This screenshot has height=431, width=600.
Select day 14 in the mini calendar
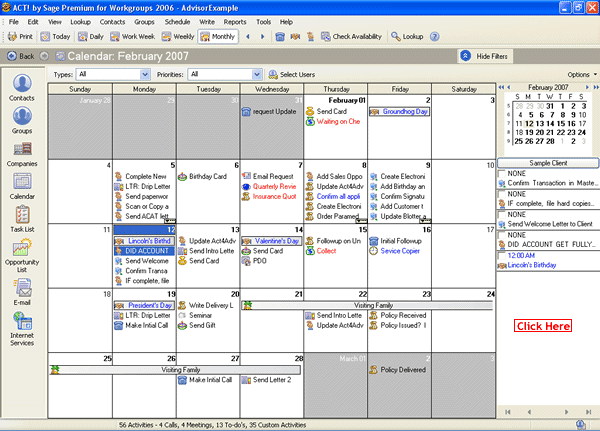550,124
